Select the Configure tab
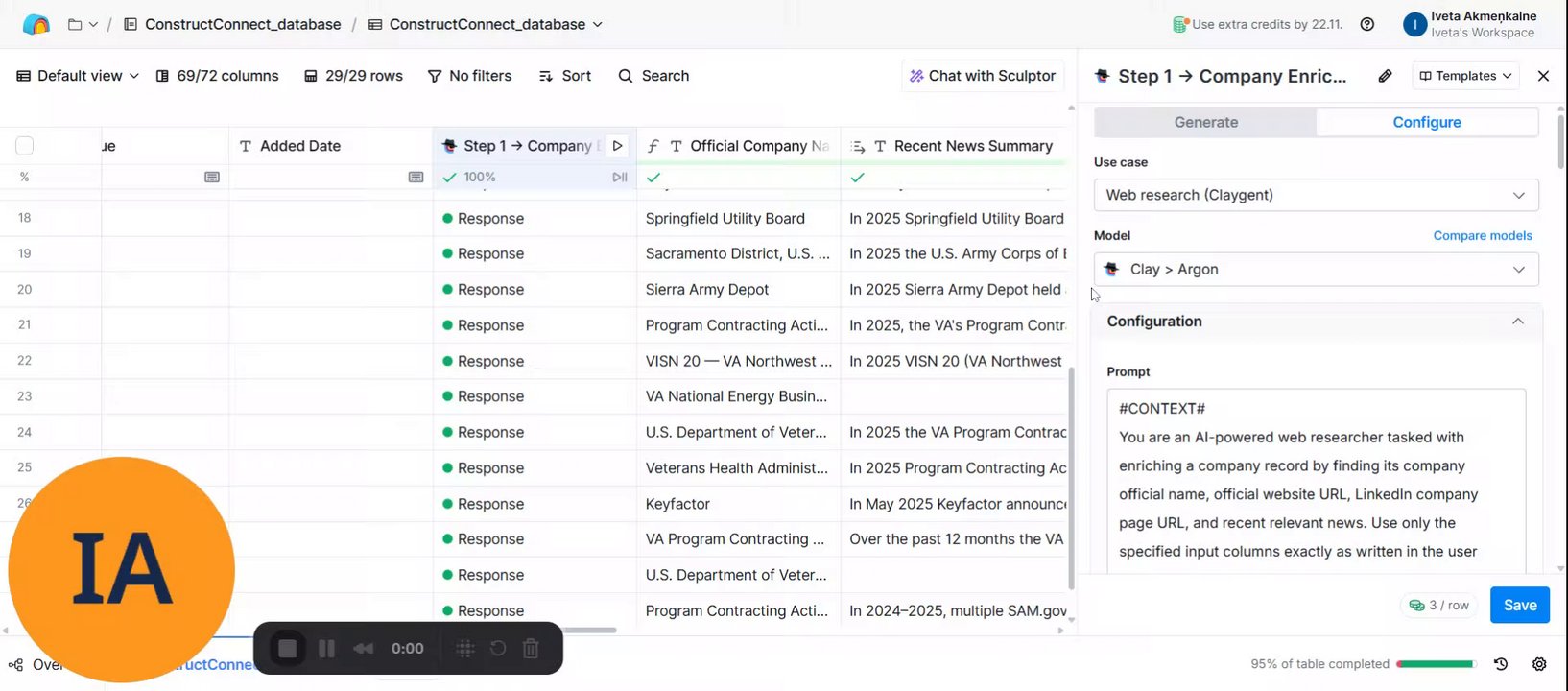 [1426, 122]
